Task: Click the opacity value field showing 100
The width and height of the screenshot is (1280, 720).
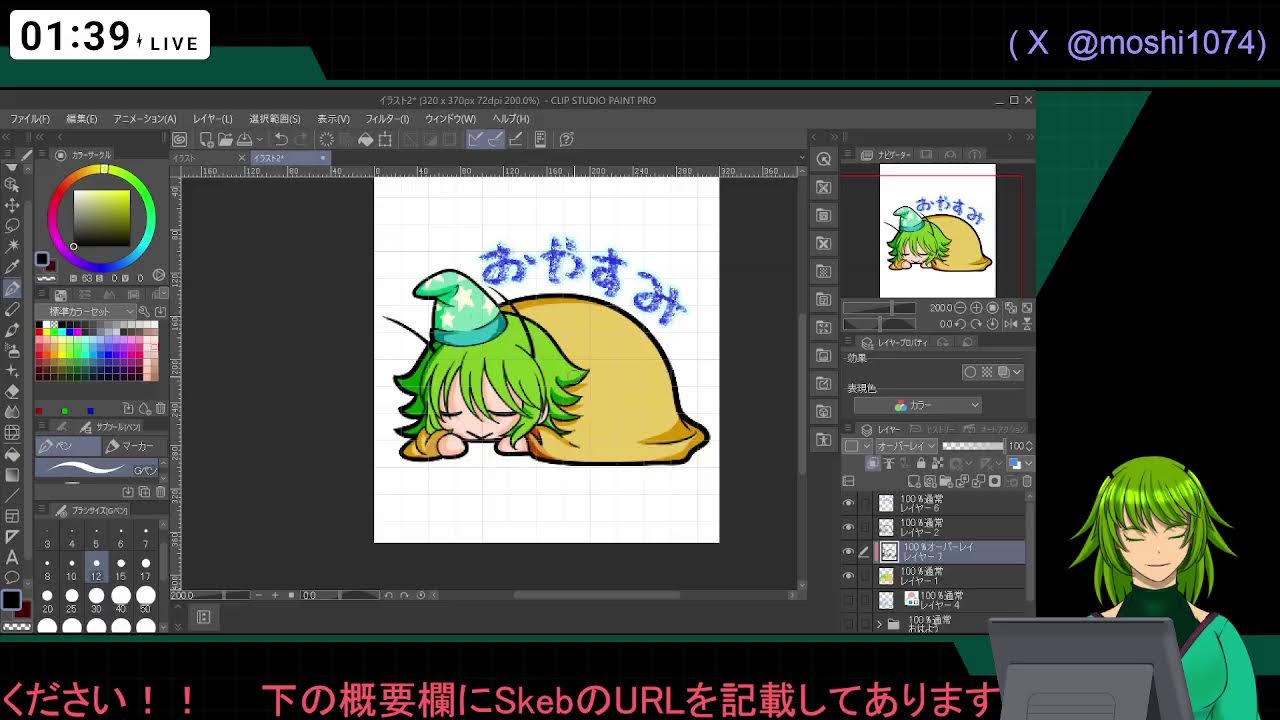Action: coord(1017,446)
